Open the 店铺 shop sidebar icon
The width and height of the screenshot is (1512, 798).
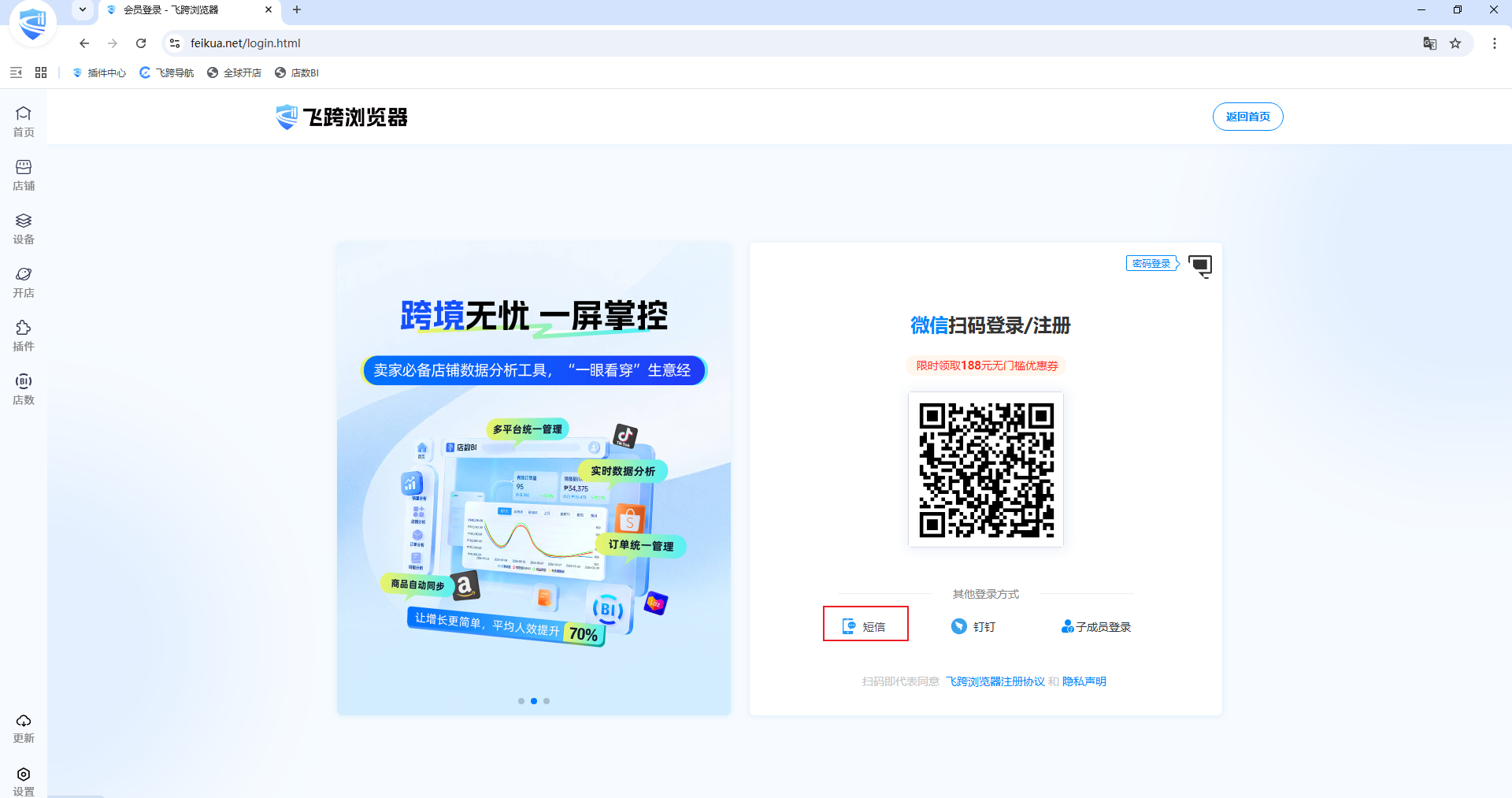coord(24,176)
